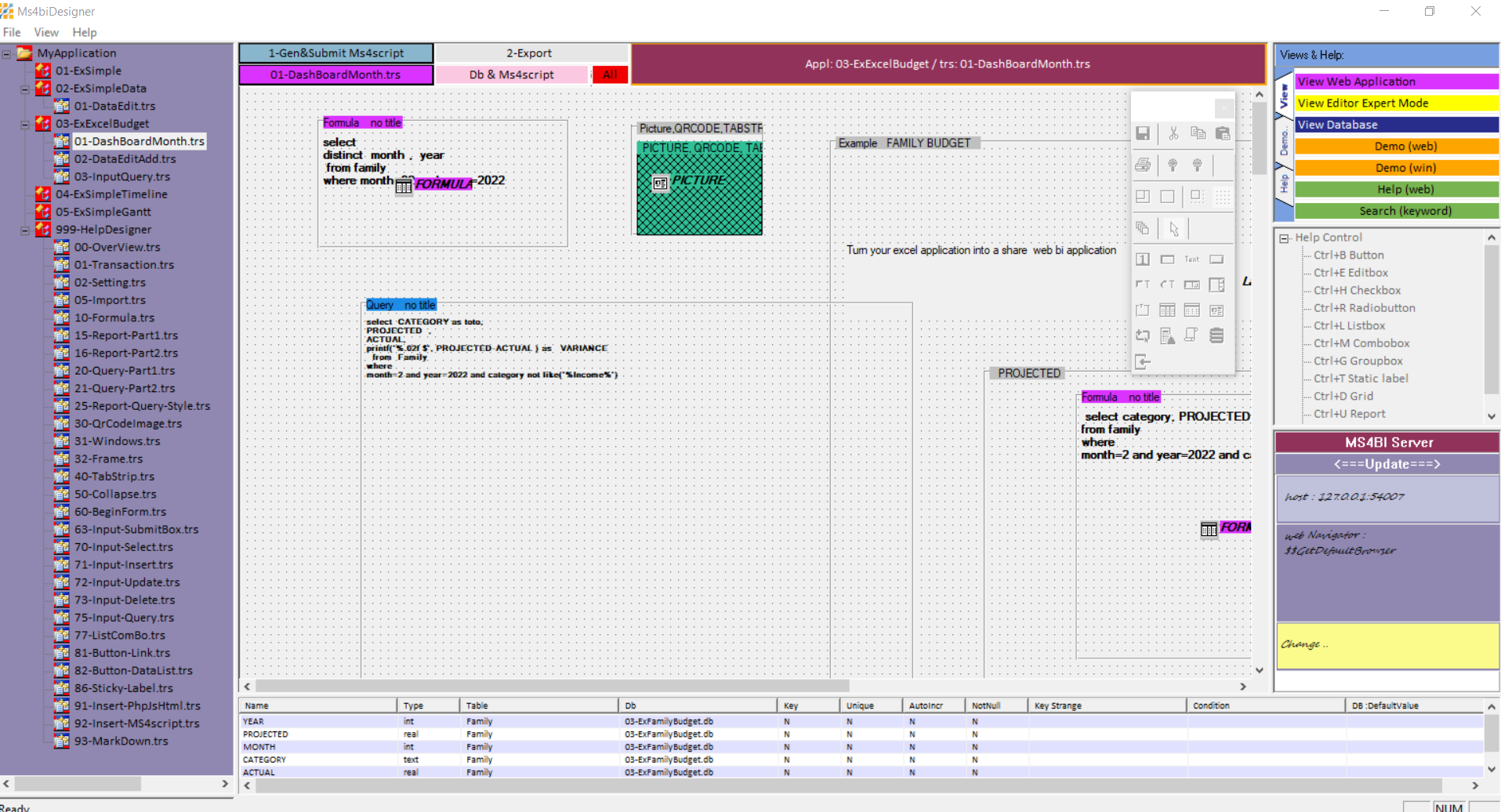1501x812 pixels.
Task: Click the Copy icon in the toolbox
Action: click(1198, 133)
